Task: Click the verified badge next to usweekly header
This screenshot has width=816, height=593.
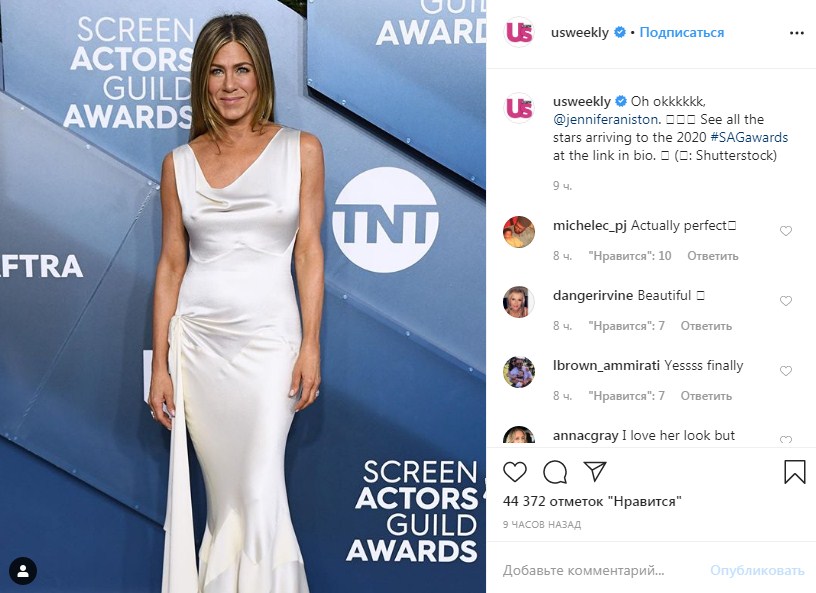Action: [619, 32]
